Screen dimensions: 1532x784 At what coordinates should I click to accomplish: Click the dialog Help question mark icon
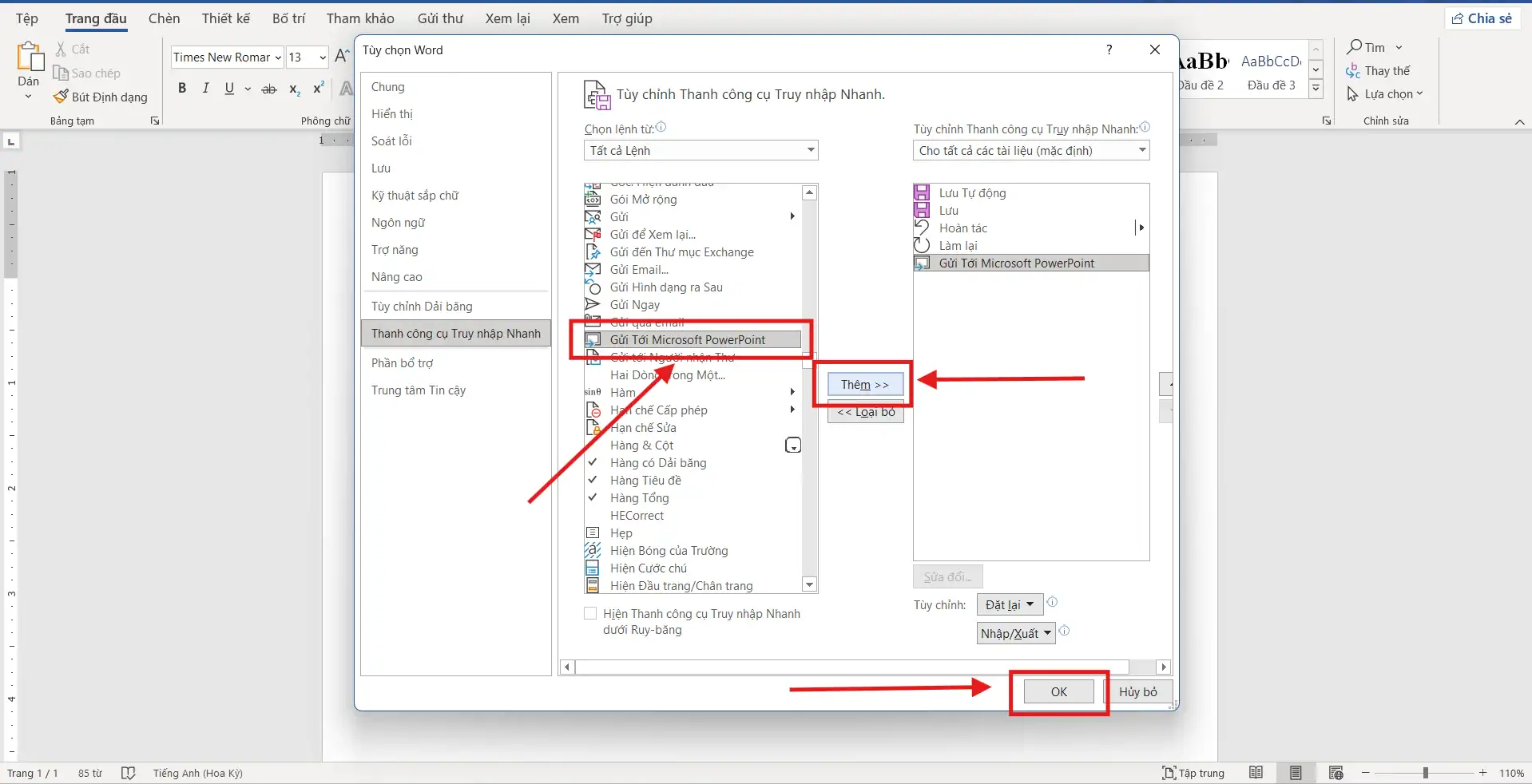(x=1109, y=49)
